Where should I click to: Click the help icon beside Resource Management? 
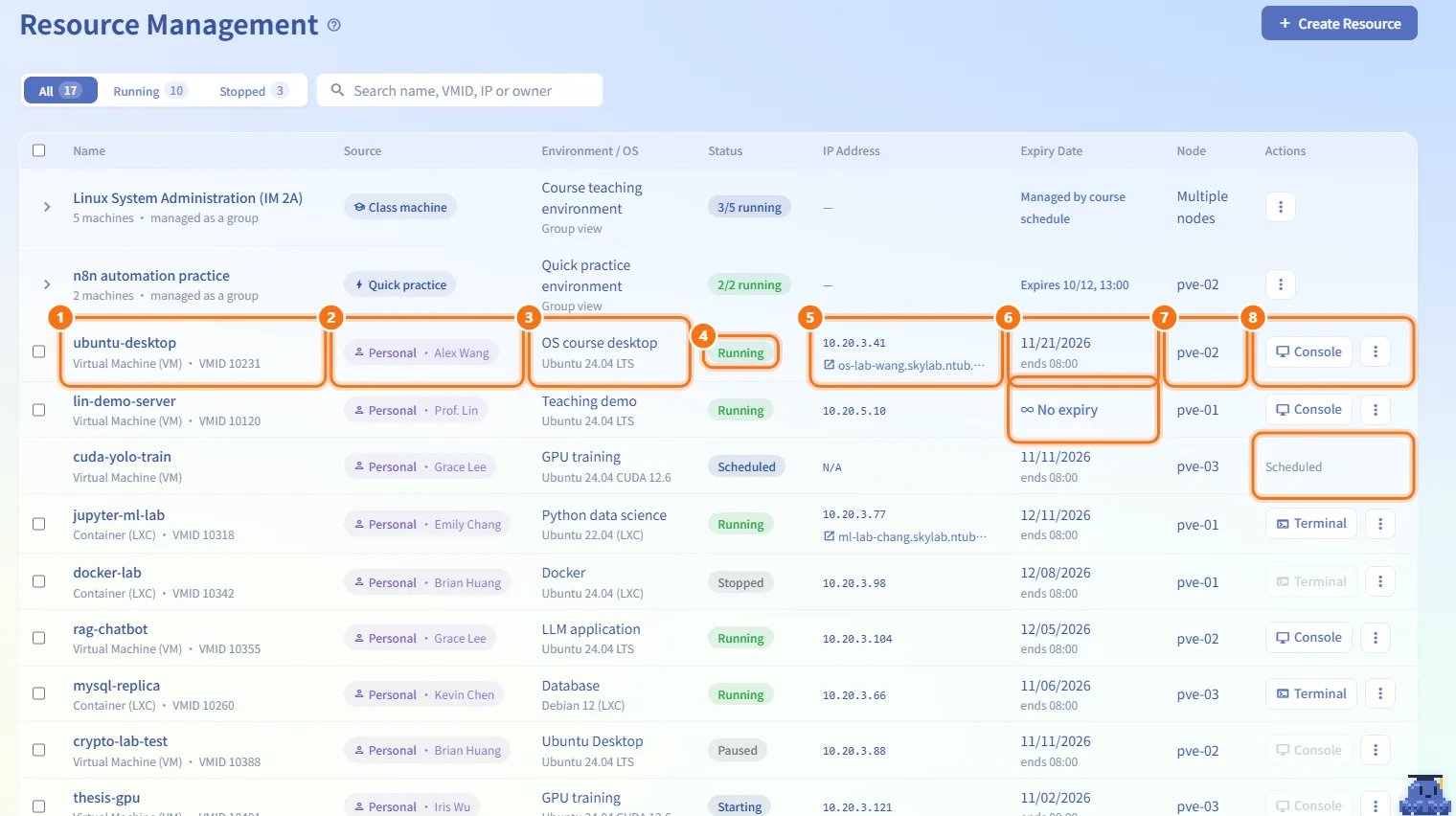click(x=333, y=25)
